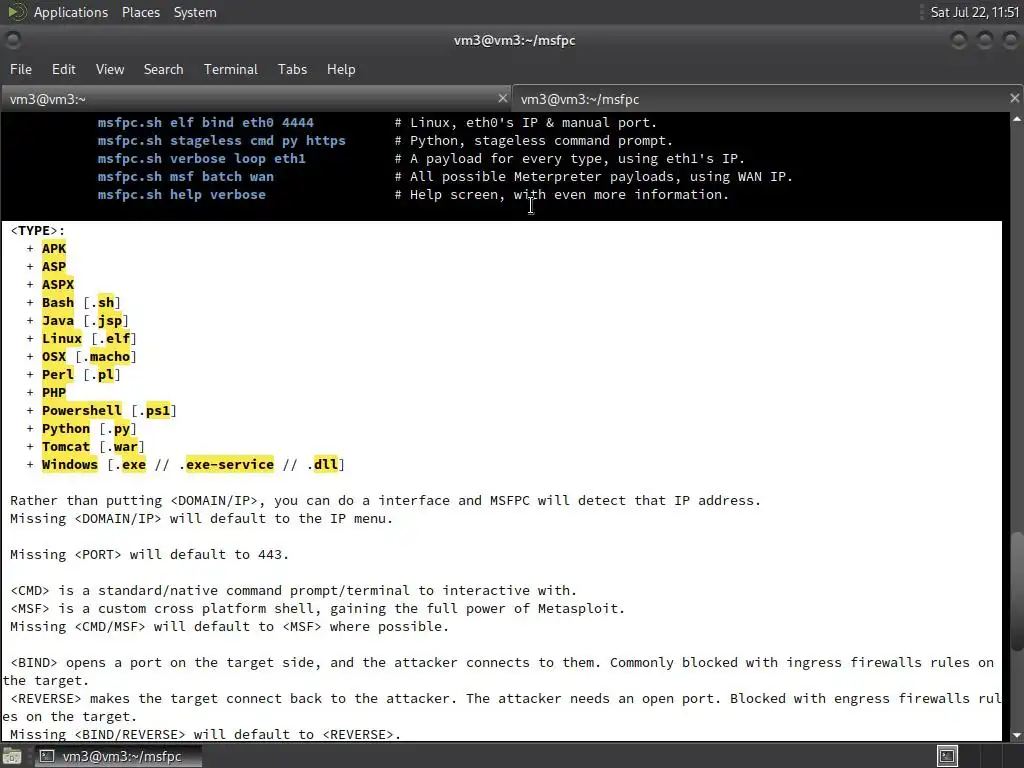Image resolution: width=1024 pixels, height=768 pixels.
Task: Close the vm3@vm3:~/msfpc tab
Action: coord(1014,99)
